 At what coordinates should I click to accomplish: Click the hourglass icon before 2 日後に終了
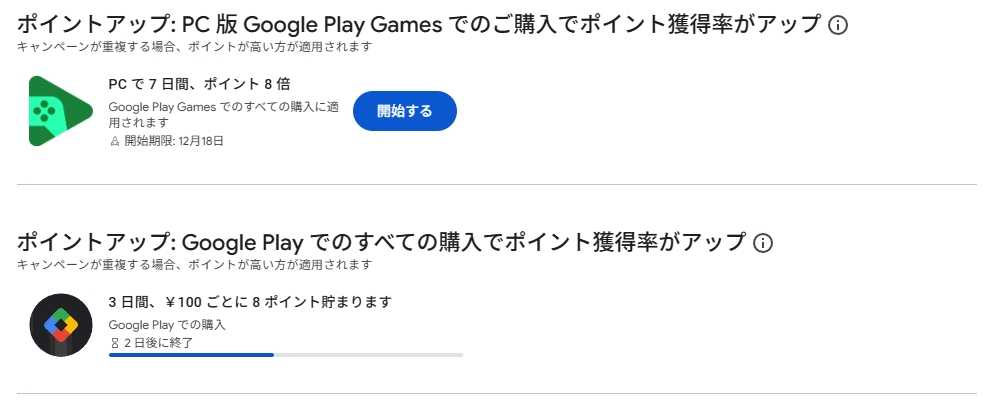(x=114, y=343)
